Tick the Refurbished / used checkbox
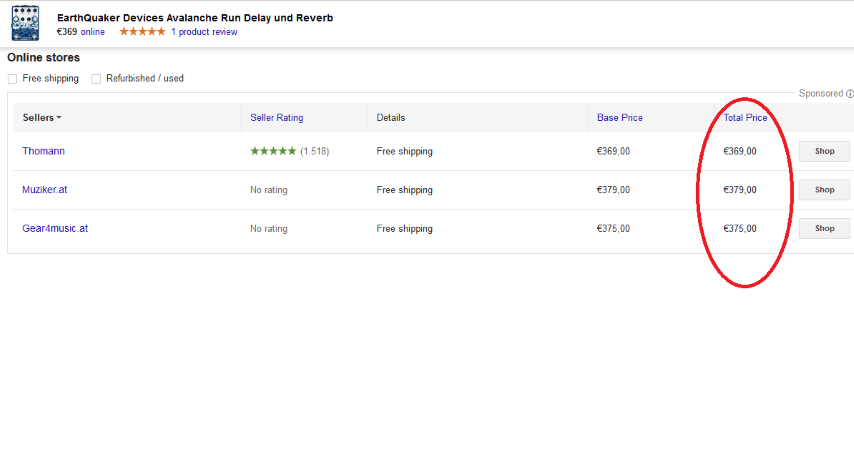This screenshot has height=458, width=854. click(x=96, y=79)
